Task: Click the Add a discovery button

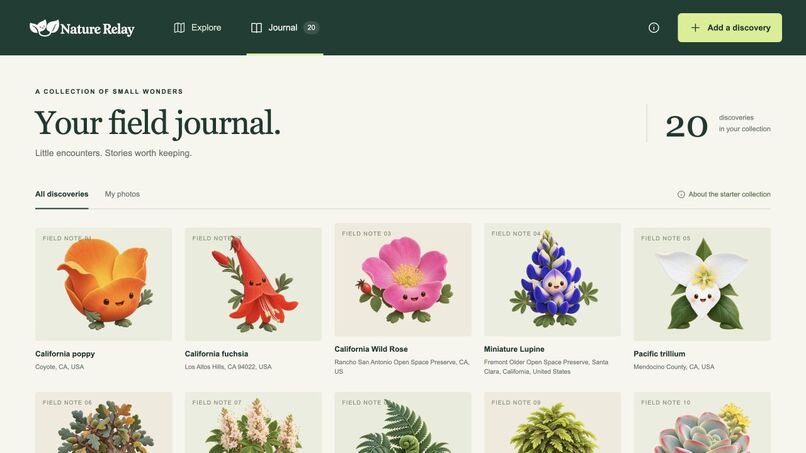Action: tap(730, 28)
